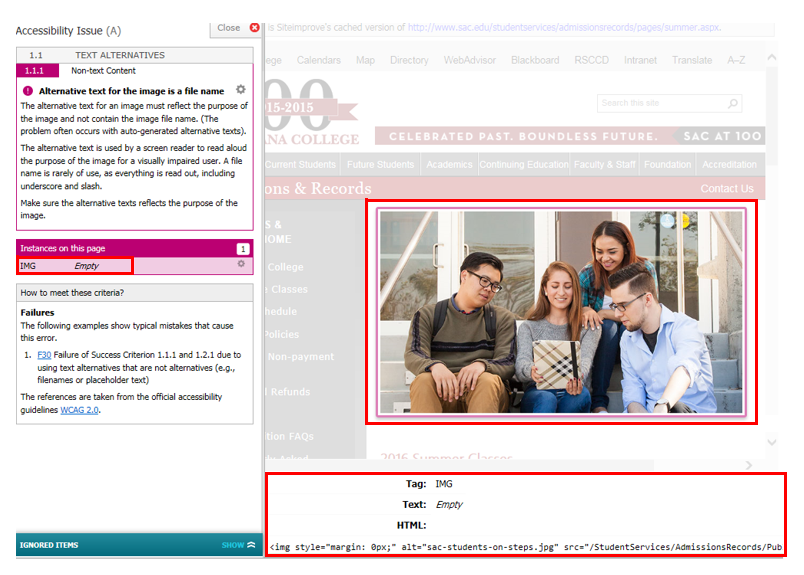Click How to meet these criteria header
The width and height of the screenshot is (804, 575).
point(135,292)
